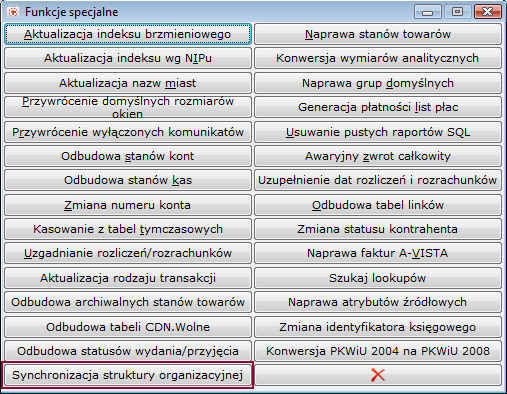
Task: Run Uzgadnianie rozliczeń/rozrachunków
Action: point(128,253)
